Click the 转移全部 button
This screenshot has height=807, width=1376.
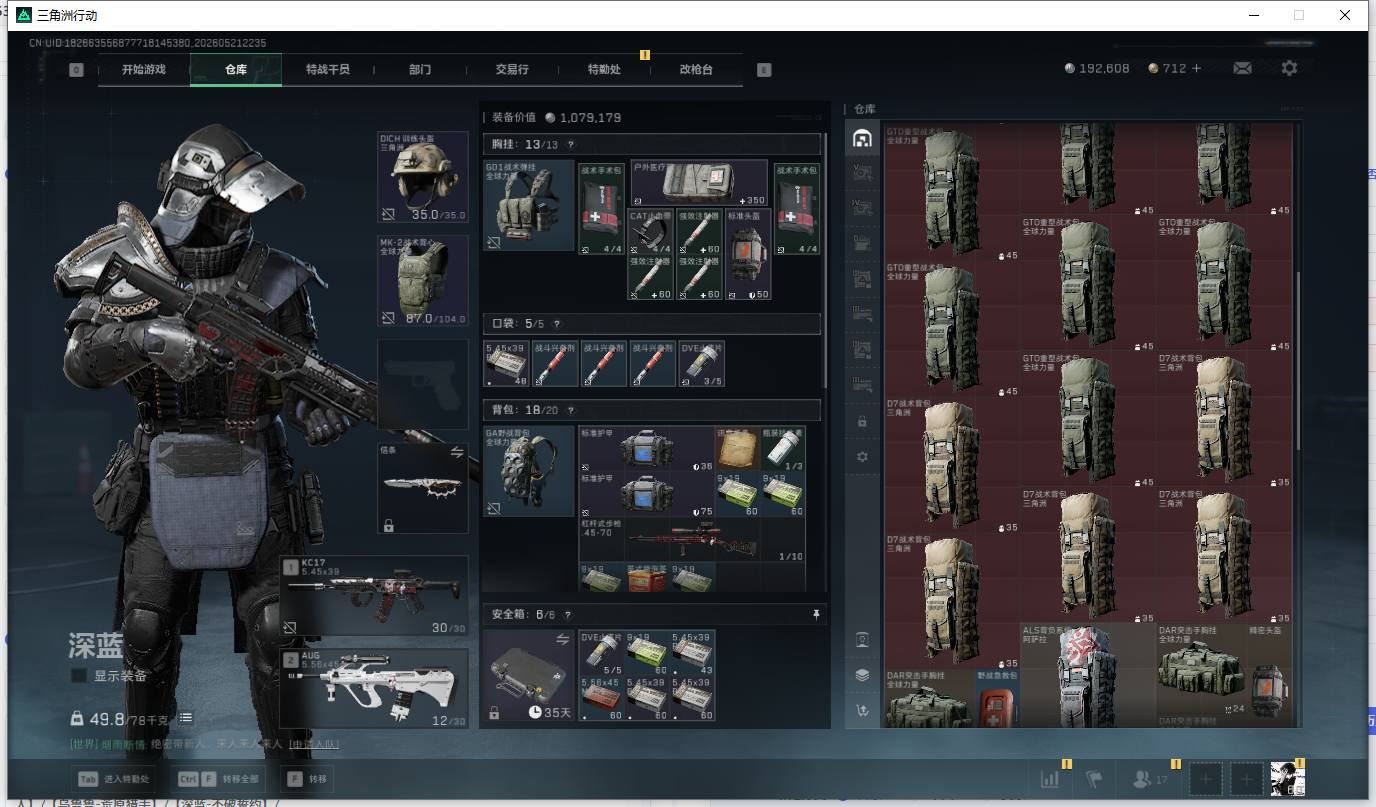point(218,779)
